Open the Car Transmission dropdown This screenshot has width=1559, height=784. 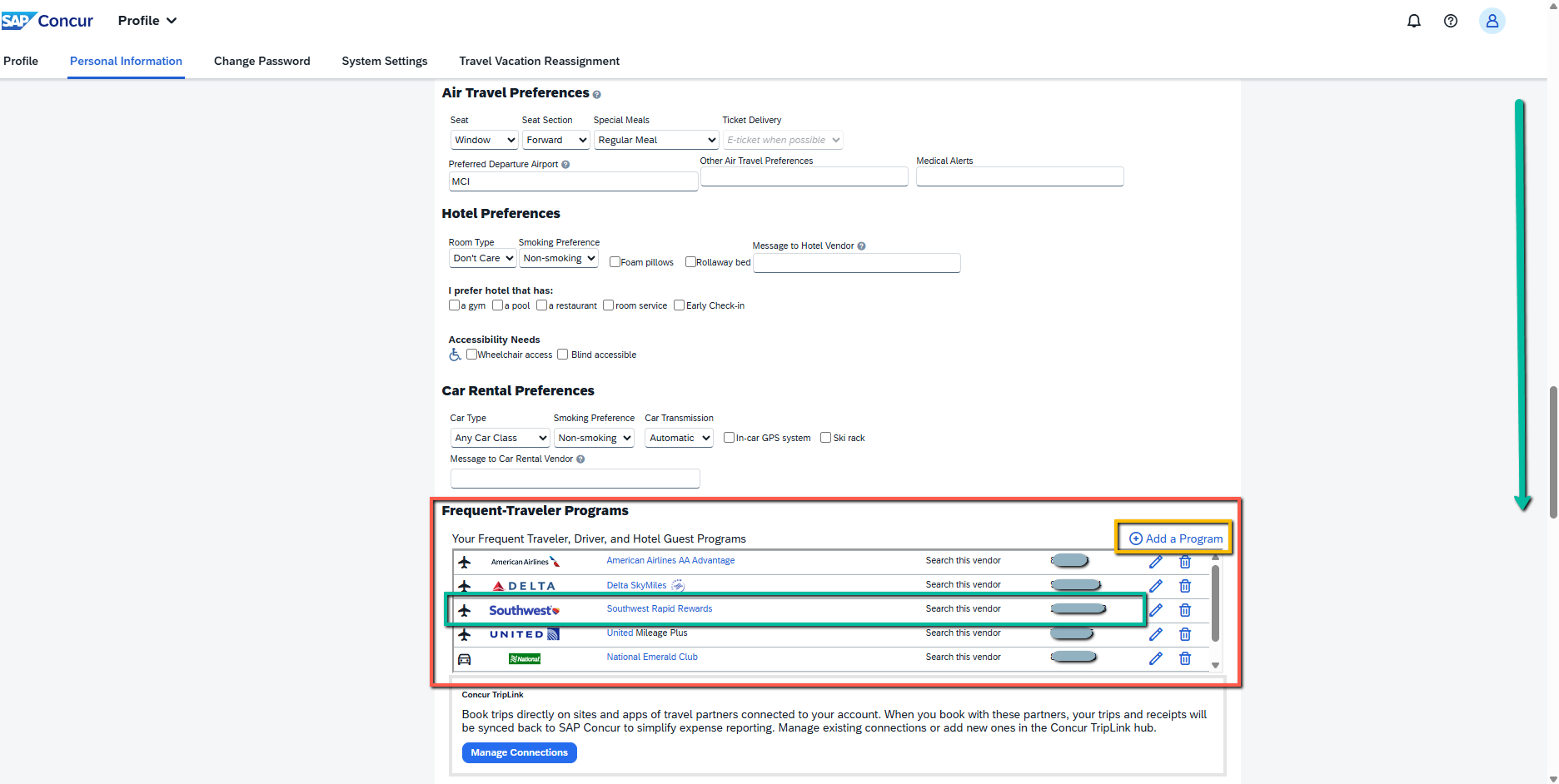pyautogui.click(x=678, y=437)
